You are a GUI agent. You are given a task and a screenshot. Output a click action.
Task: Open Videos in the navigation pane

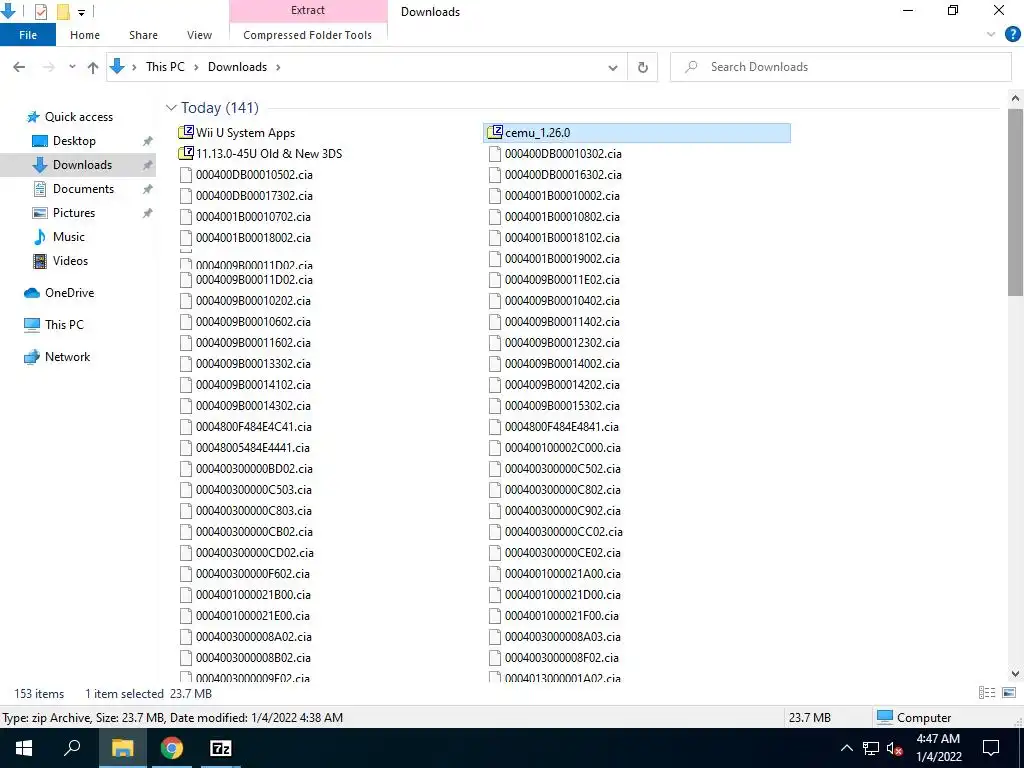[x=70, y=261]
